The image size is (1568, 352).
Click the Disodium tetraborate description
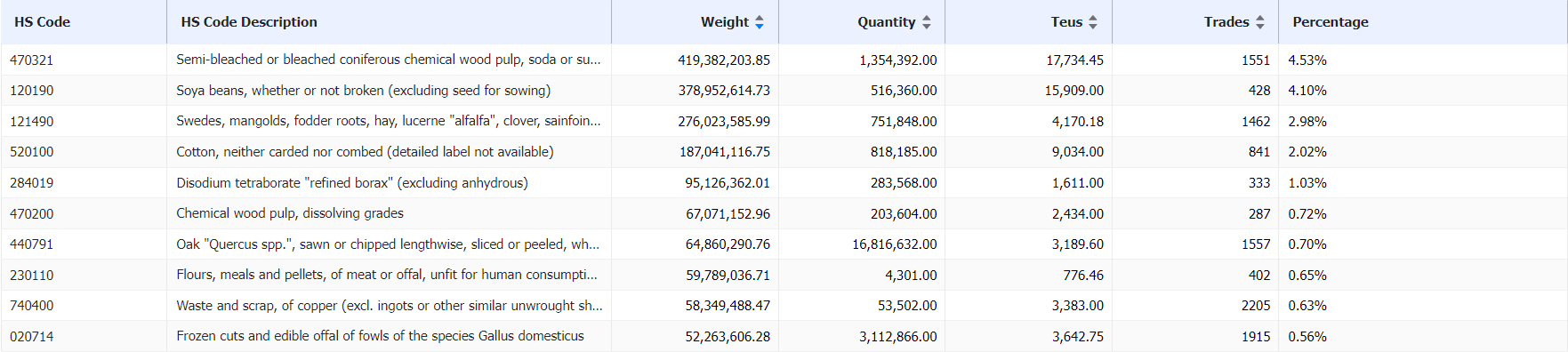tap(352, 183)
